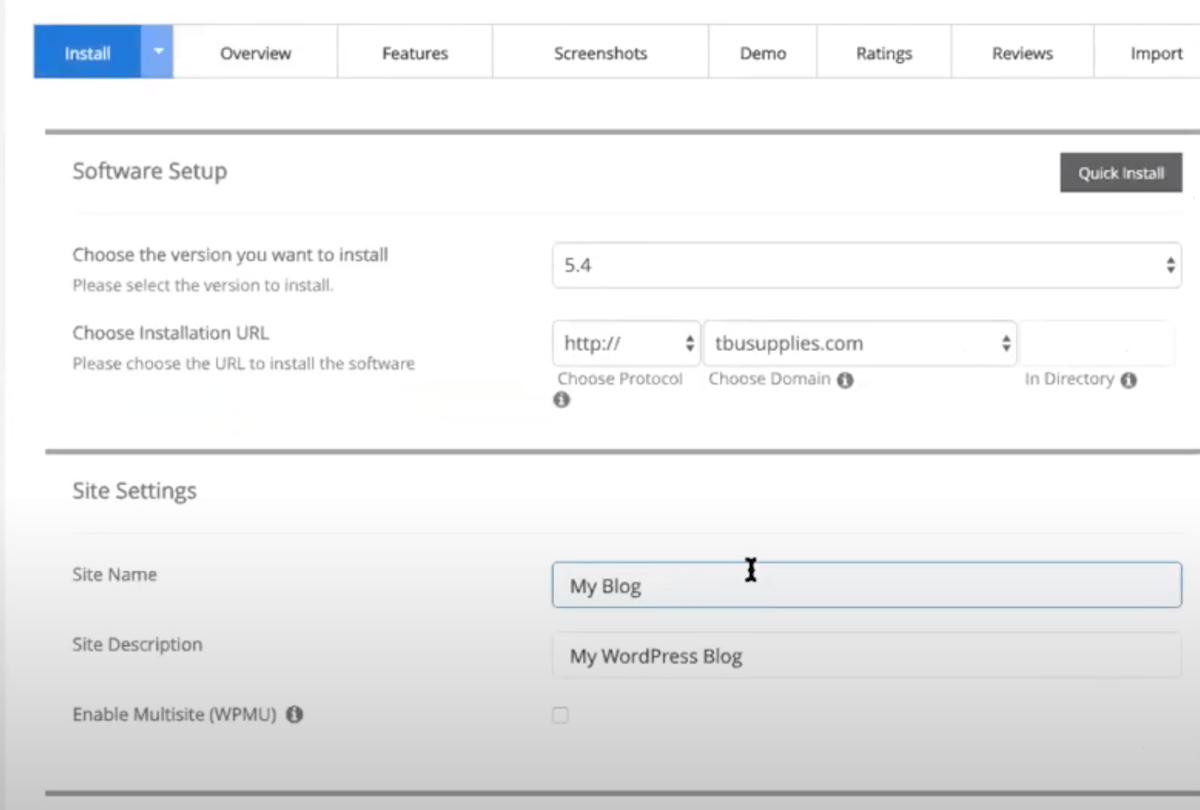The image size is (1200, 810).
Task: Click the Quick Install button
Action: [1121, 173]
